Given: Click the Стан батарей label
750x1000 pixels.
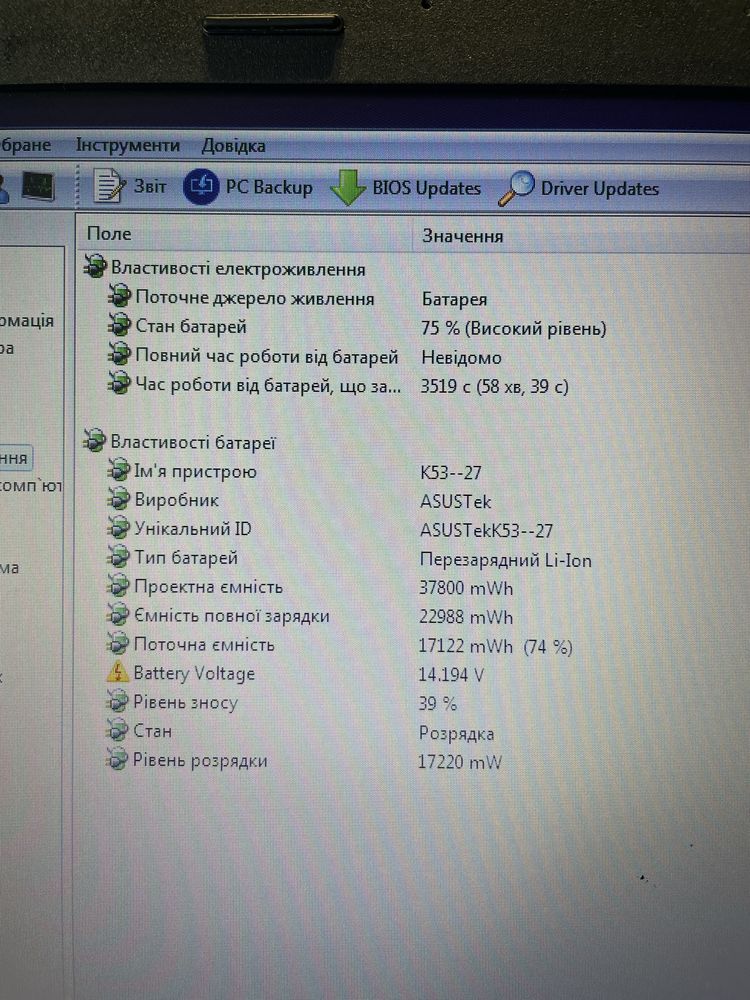Looking at the screenshot, I should (191, 327).
